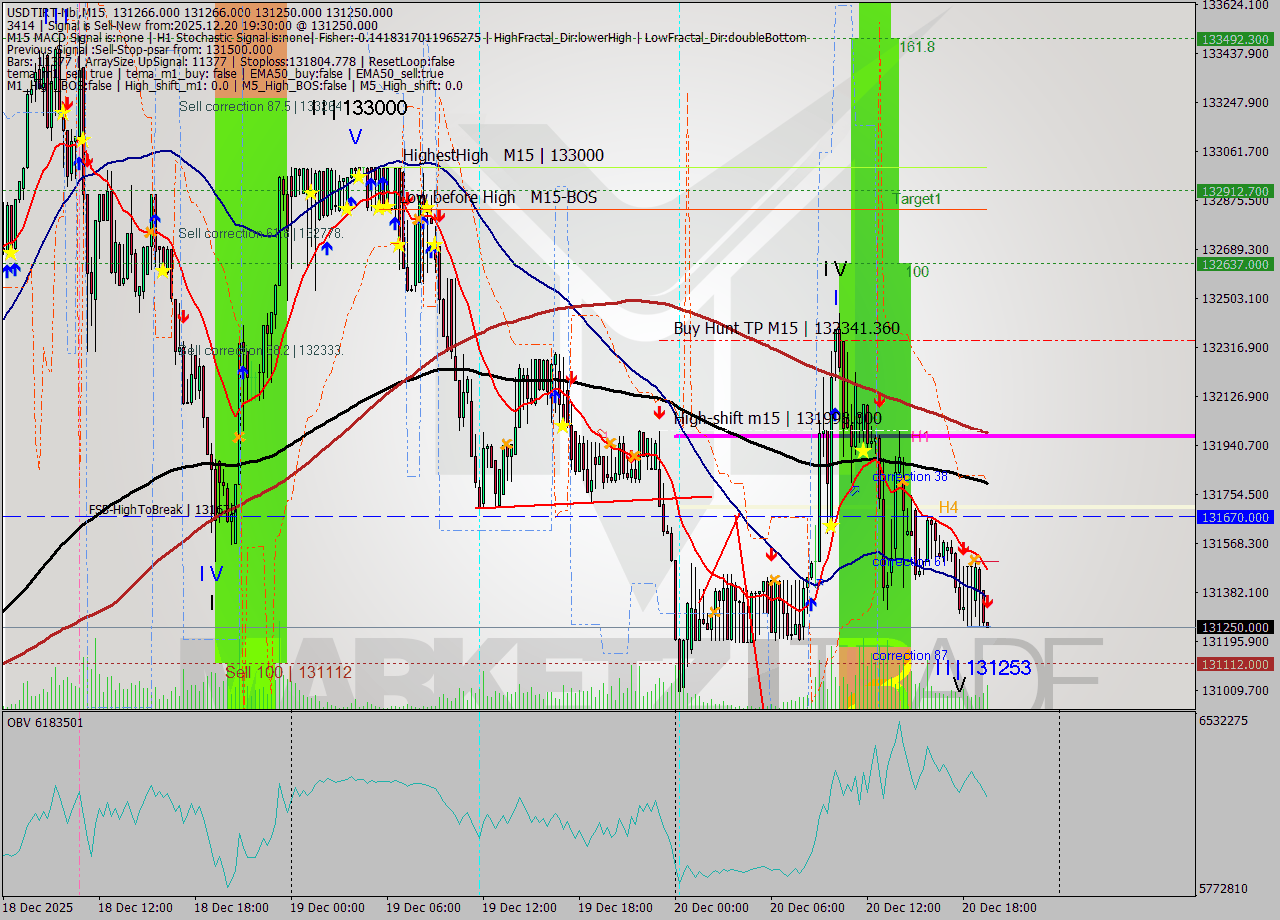Viewport: 1280px width, 920px height.
Task: Click the red down-arrow beside High-shift m15 label
Action: 659,412
